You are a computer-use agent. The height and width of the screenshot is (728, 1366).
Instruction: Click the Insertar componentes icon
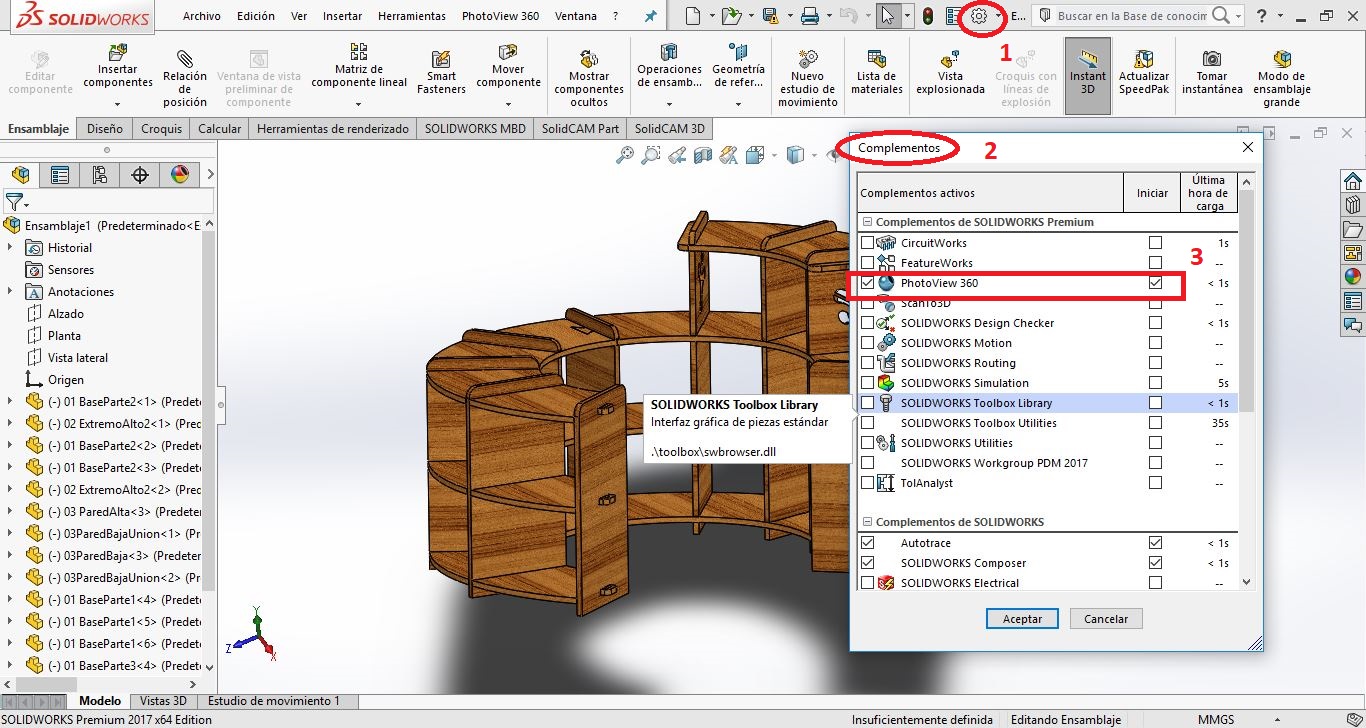[118, 53]
